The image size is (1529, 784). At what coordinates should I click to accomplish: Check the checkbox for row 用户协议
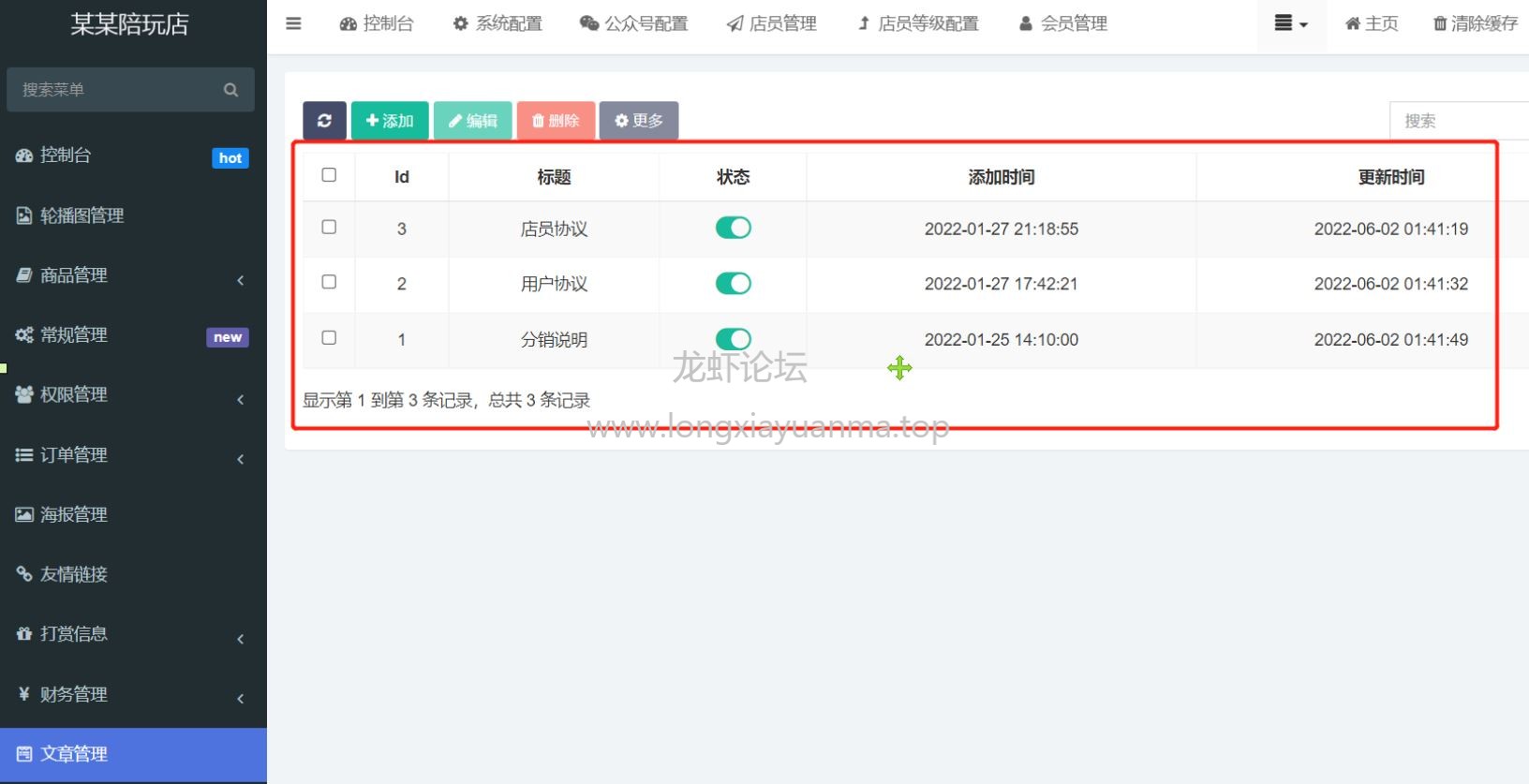pyautogui.click(x=329, y=282)
